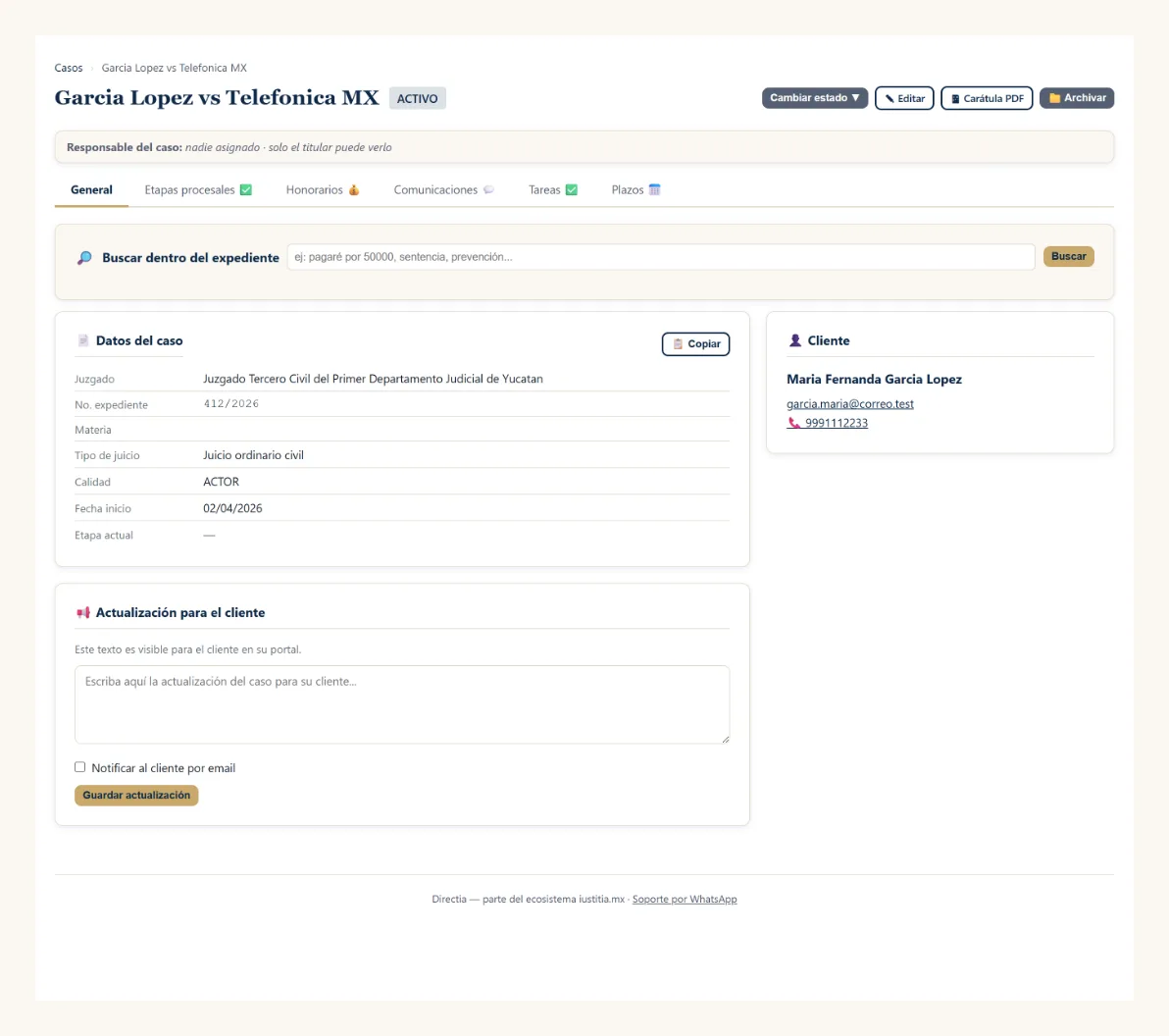
Task: Click the Juzgado Tercero Civil value text
Action: (x=373, y=379)
